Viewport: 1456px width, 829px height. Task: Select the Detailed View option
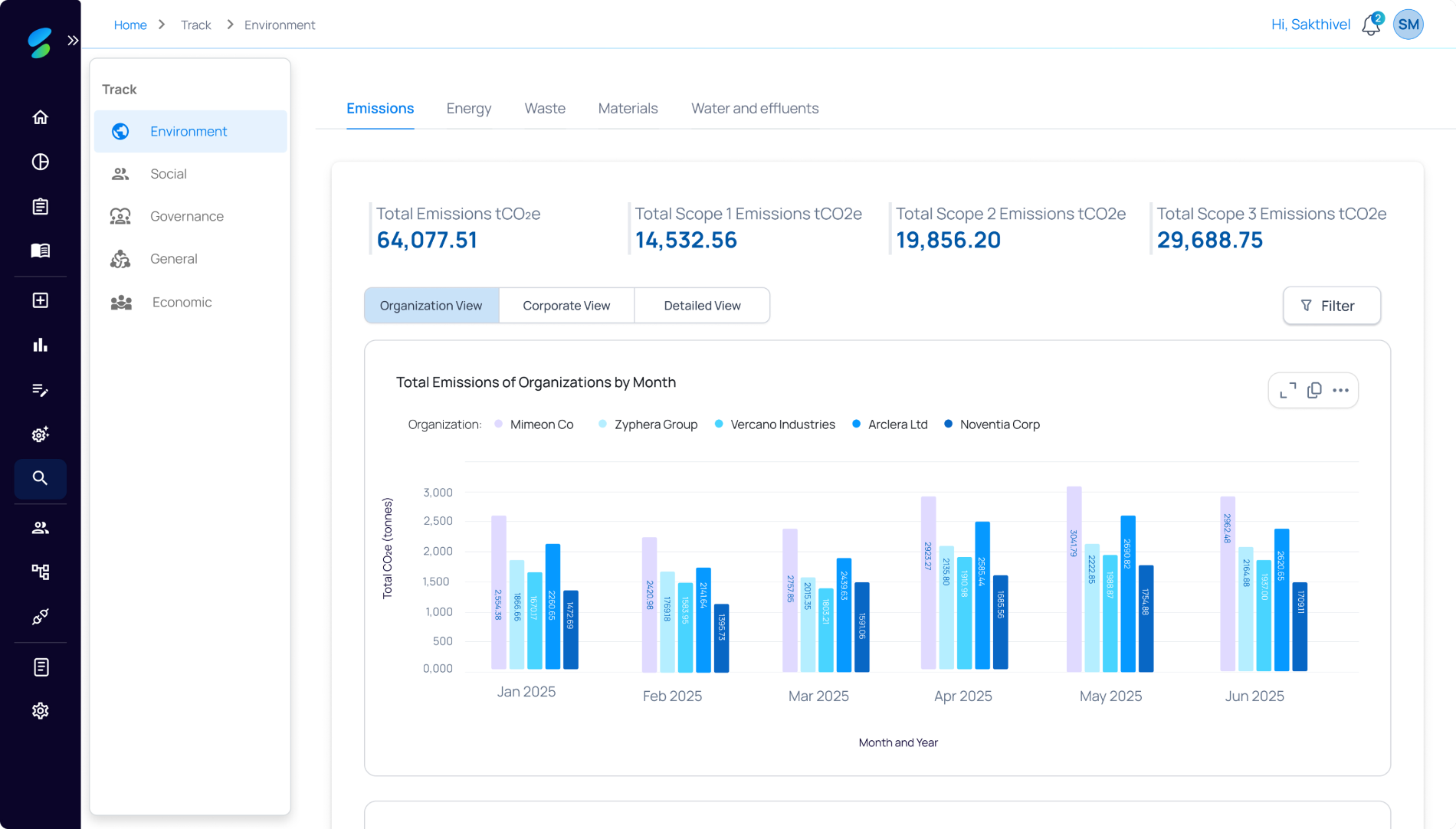point(702,306)
